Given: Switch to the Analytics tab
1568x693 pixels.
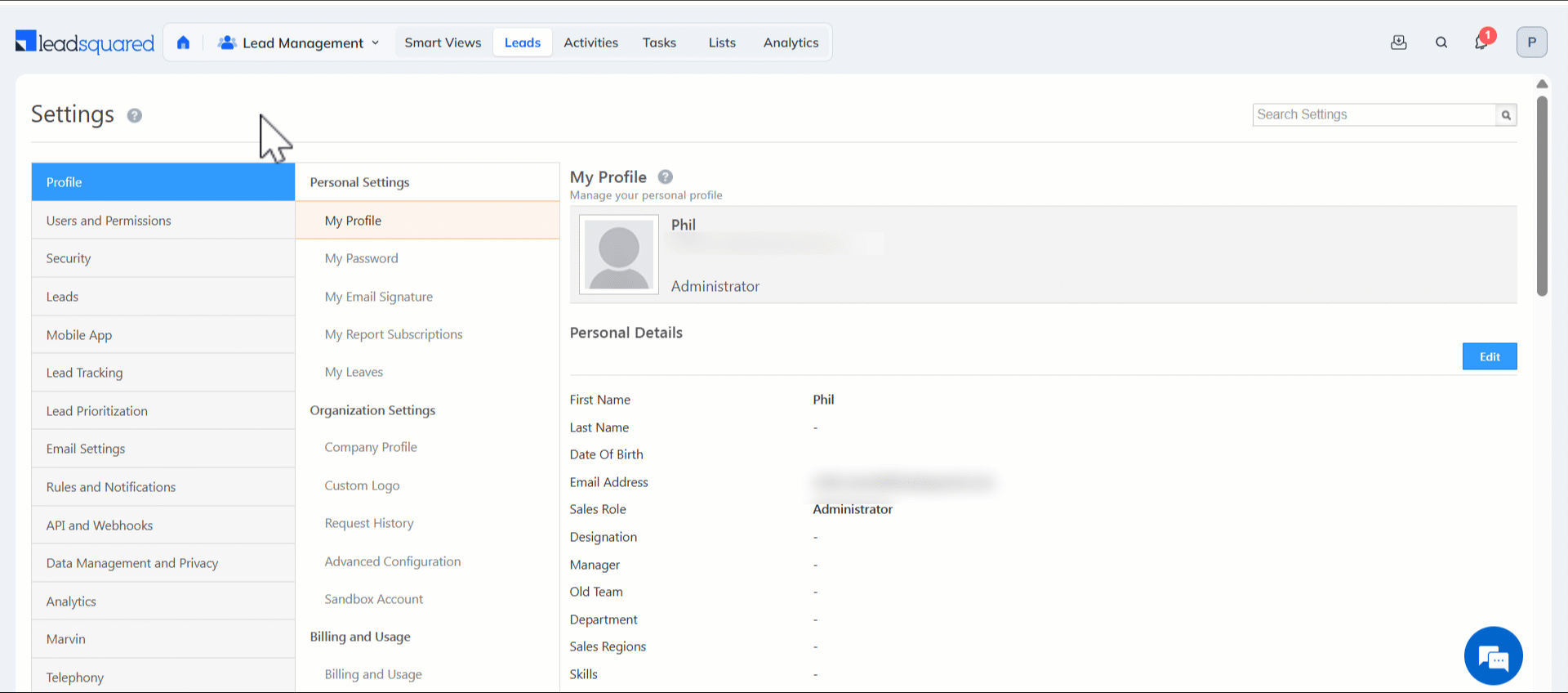Looking at the screenshot, I should pyautogui.click(x=791, y=42).
